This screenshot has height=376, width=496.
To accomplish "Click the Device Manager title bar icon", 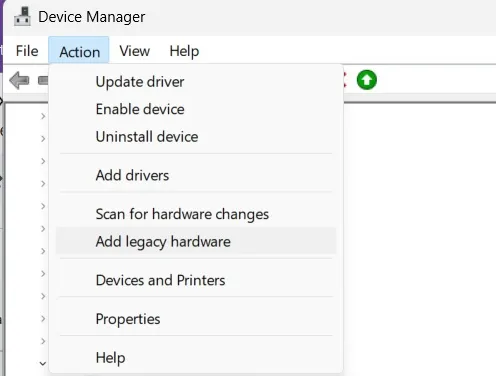I will click(22, 17).
